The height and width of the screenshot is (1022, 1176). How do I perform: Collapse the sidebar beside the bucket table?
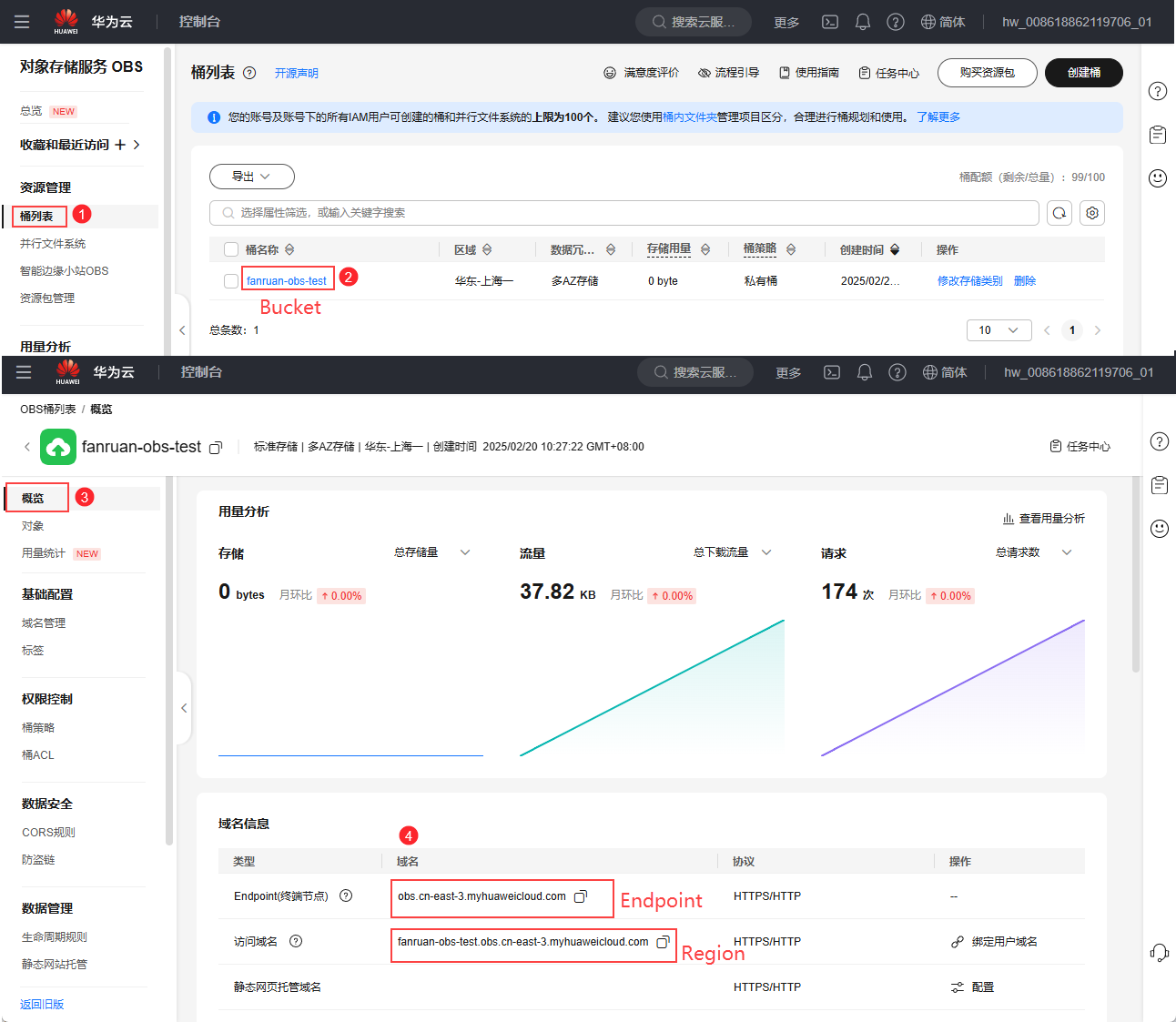coord(182,330)
